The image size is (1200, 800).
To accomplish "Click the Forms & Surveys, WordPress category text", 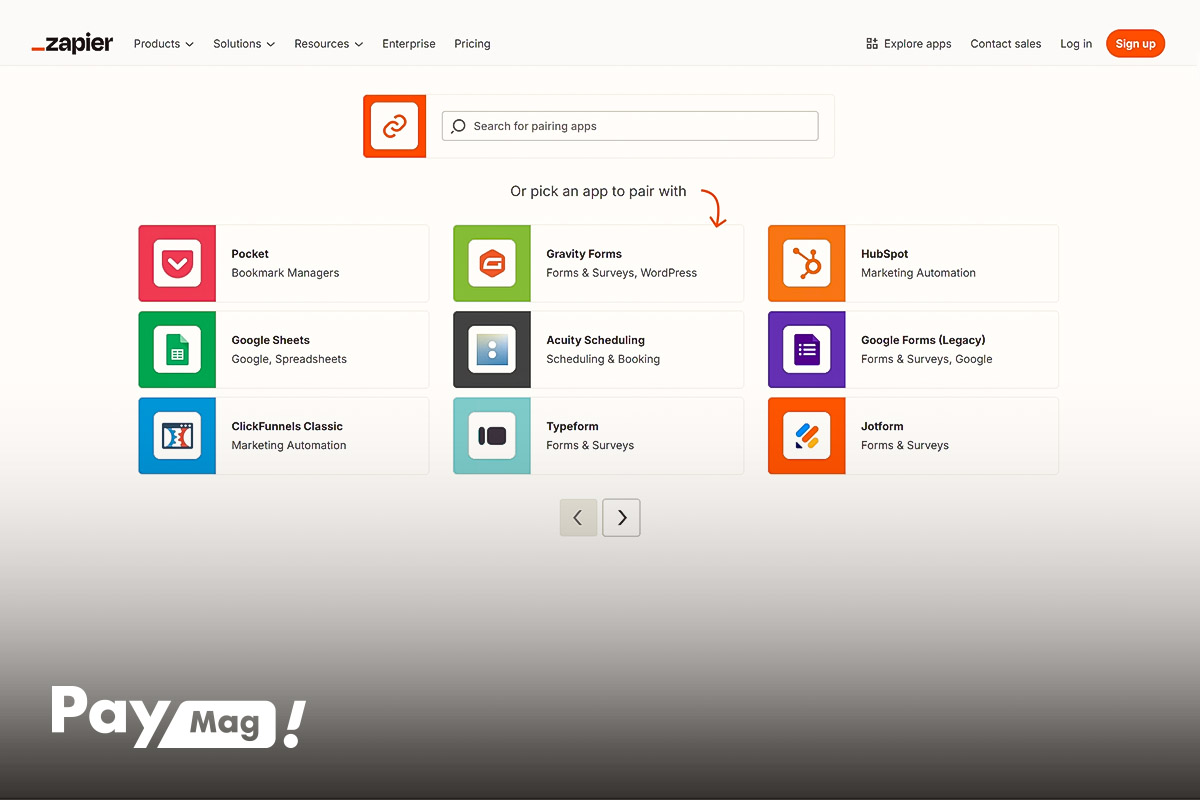I will pyautogui.click(x=622, y=273).
